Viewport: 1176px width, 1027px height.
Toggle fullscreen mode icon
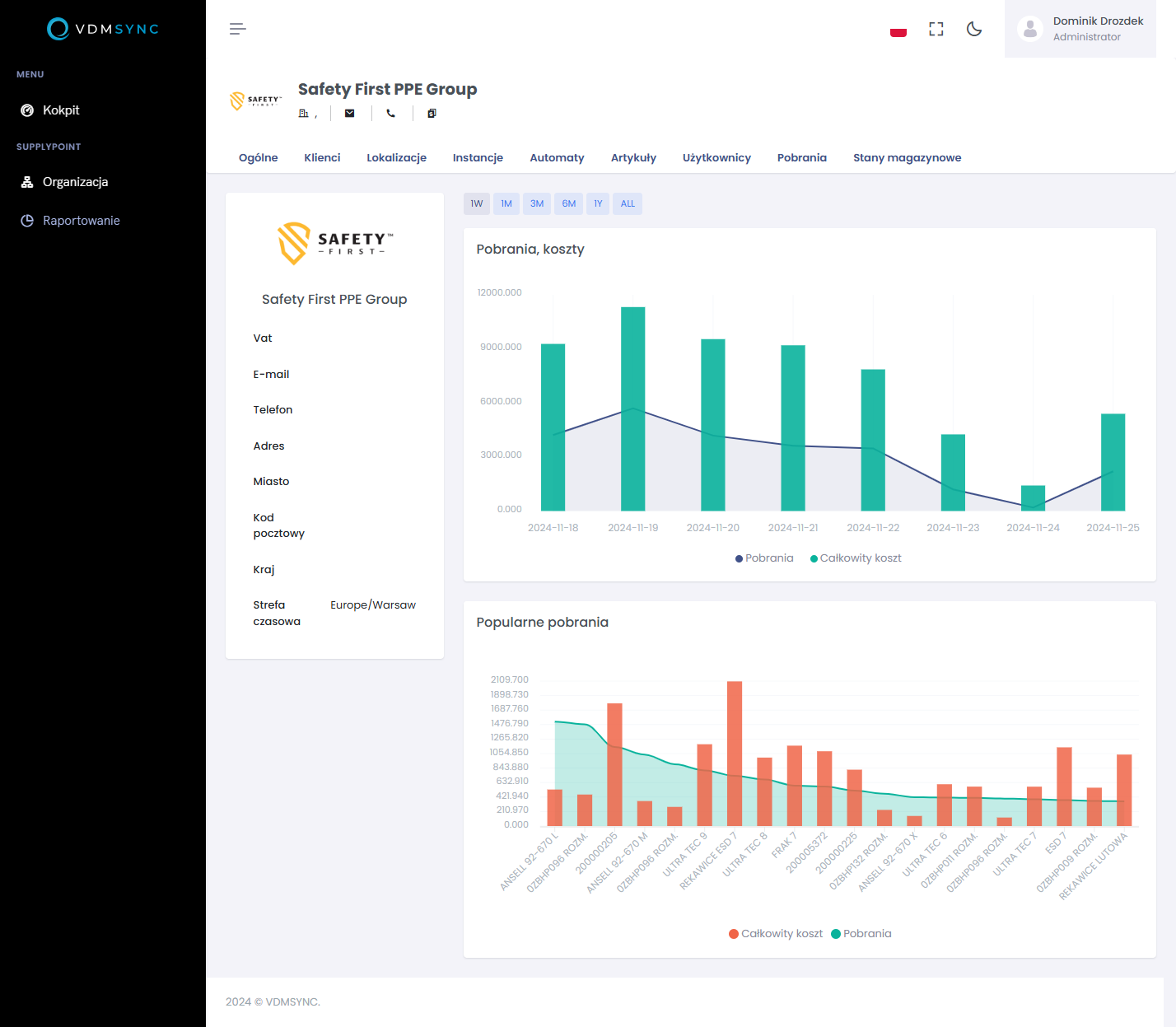(x=936, y=29)
